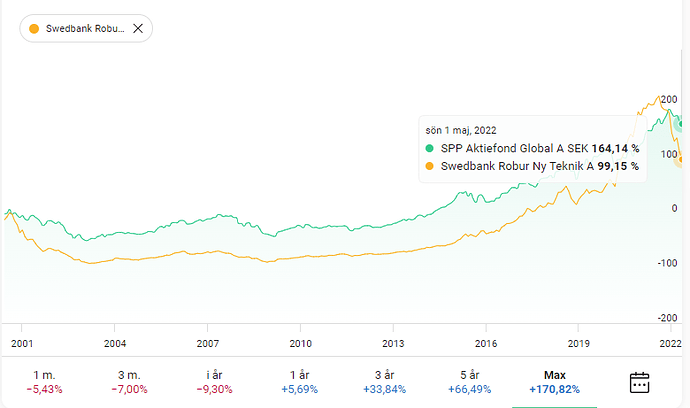Click the green data point on the chart
This screenshot has width=690, height=408.
coord(681,124)
